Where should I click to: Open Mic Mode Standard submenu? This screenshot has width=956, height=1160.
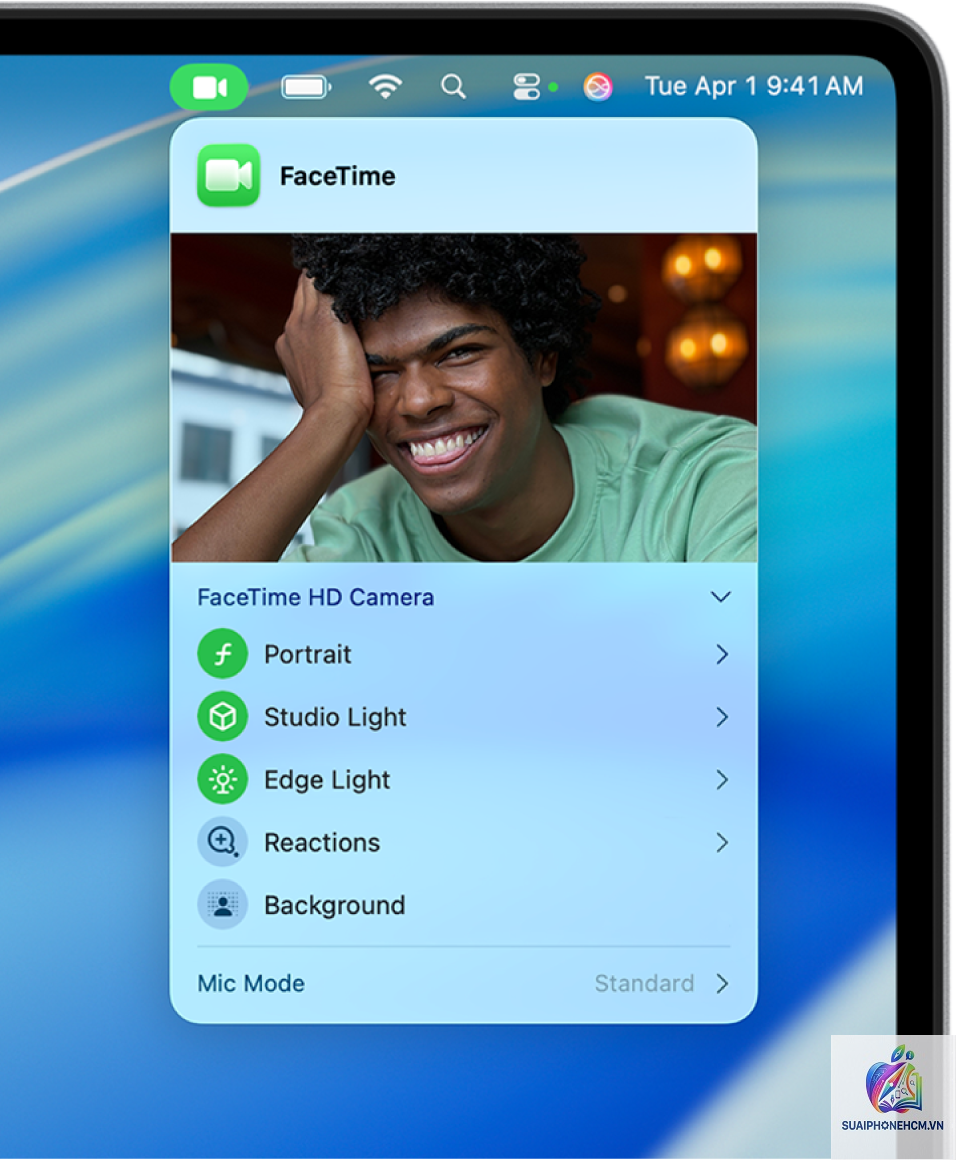tap(464, 983)
